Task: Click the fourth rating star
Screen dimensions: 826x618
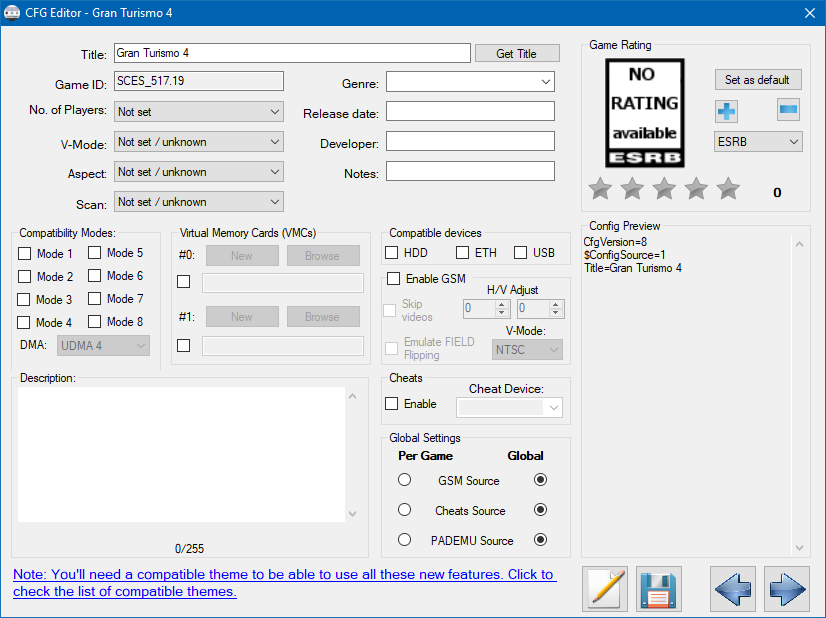Action: 696,188
